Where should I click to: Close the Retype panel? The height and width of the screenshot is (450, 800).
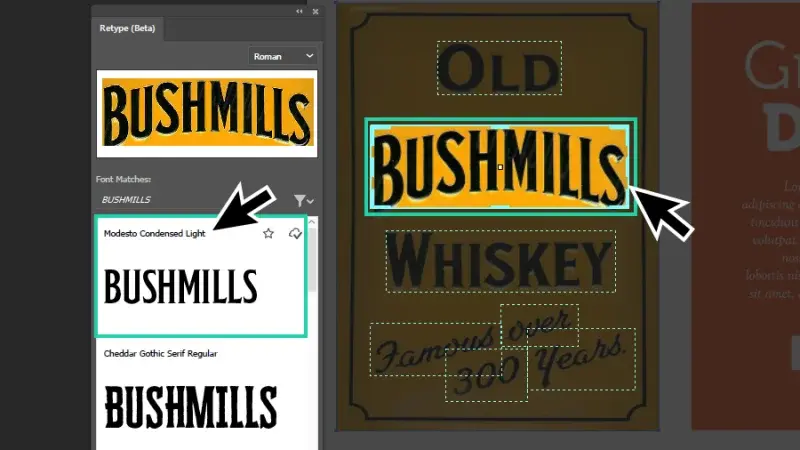(x=315, y=11)
